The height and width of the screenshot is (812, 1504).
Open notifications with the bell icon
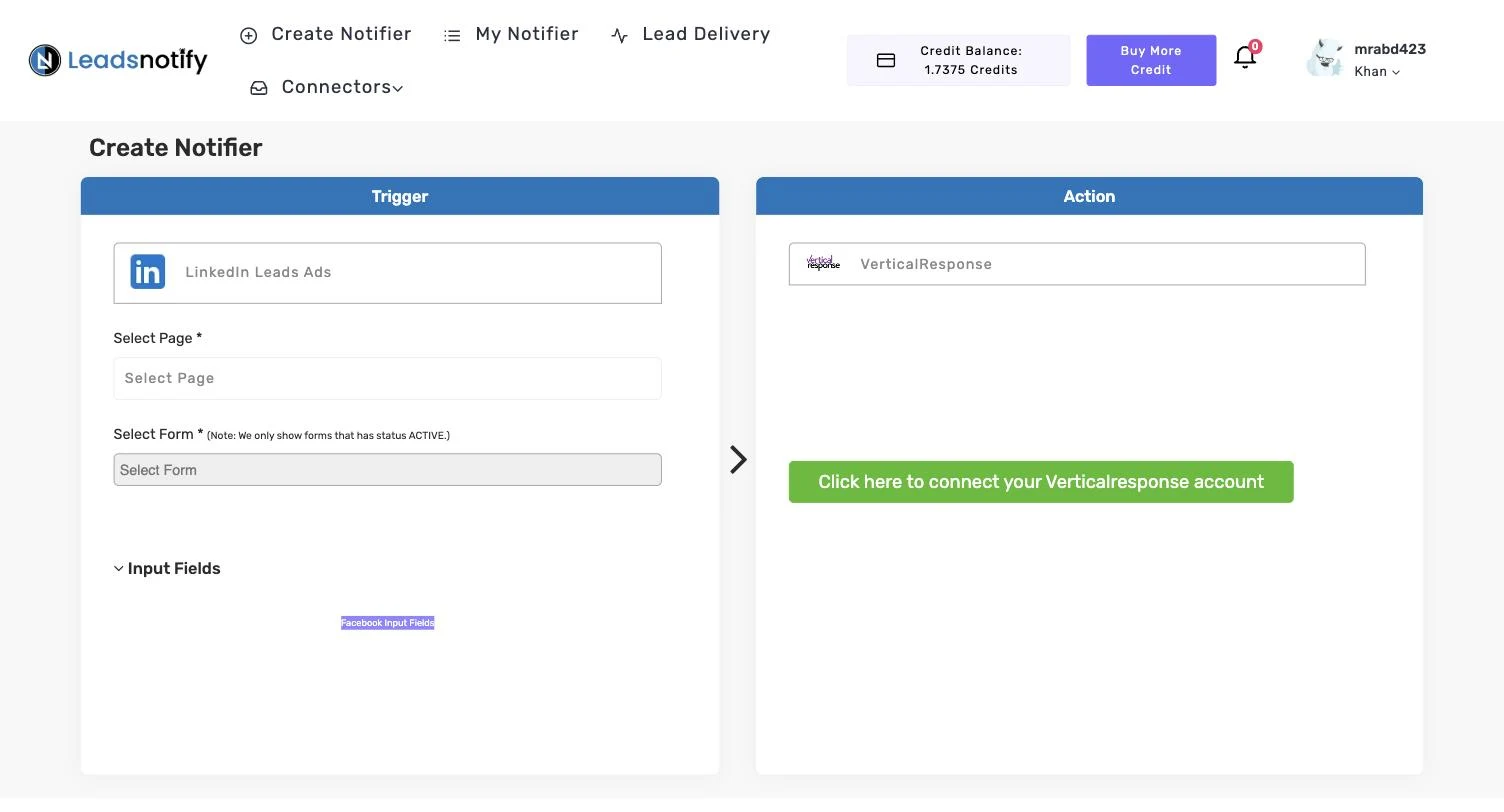click(x=1245, y=57)
